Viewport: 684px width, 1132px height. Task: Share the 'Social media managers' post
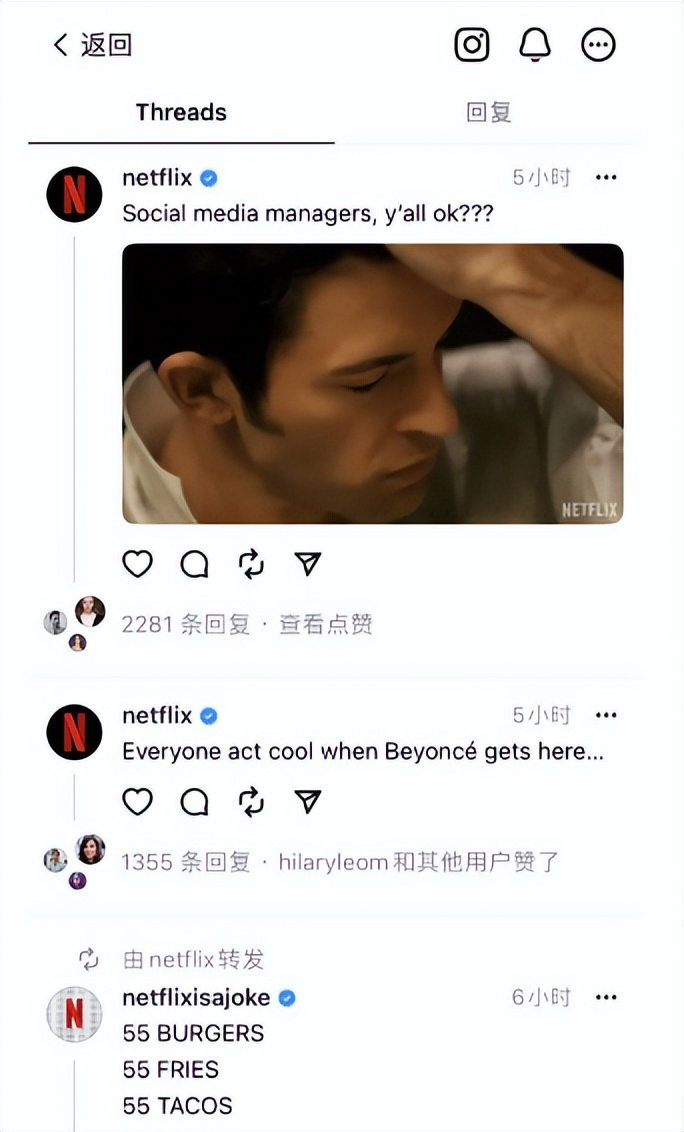308,564
